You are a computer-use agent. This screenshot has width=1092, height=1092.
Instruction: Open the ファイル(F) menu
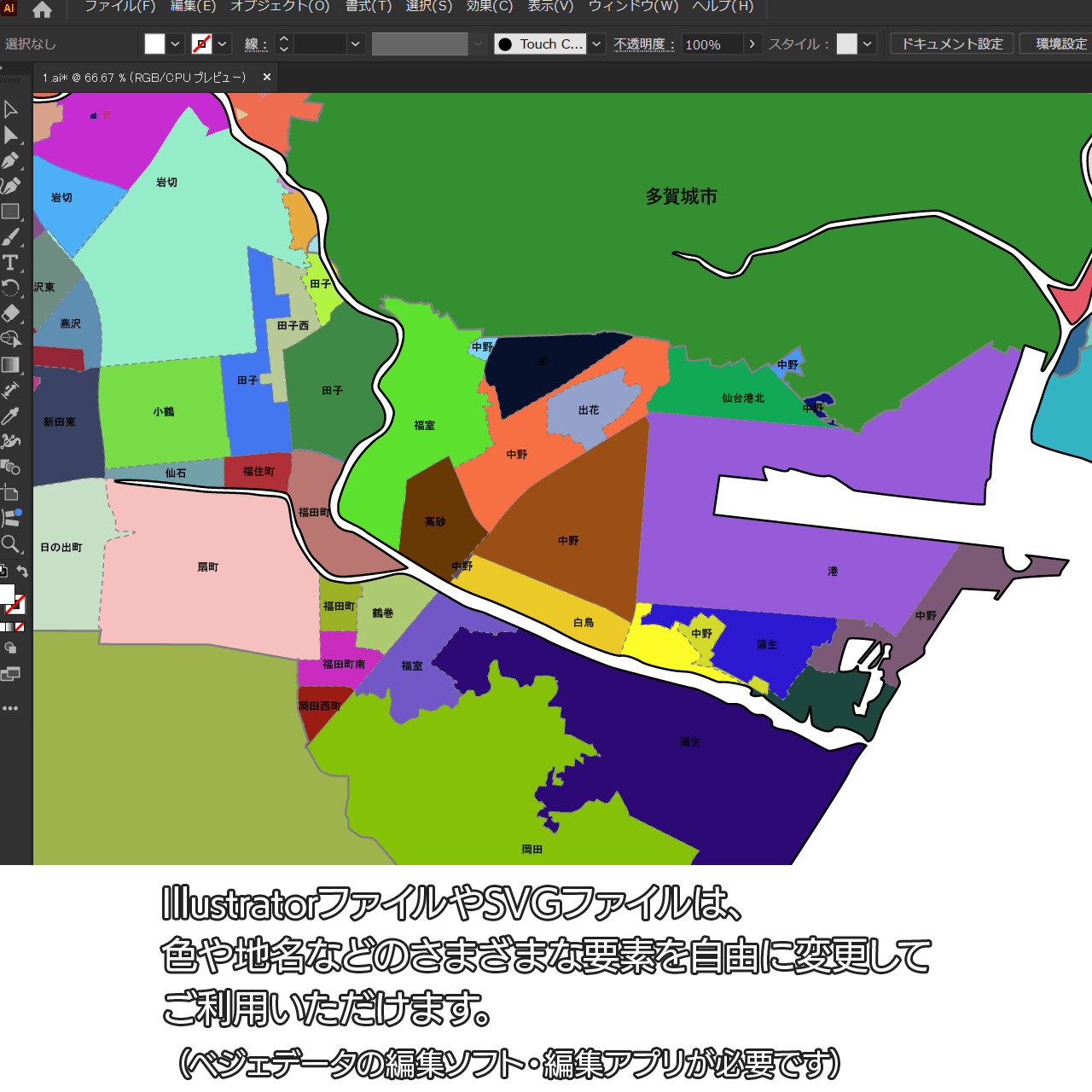pos(119,7)
